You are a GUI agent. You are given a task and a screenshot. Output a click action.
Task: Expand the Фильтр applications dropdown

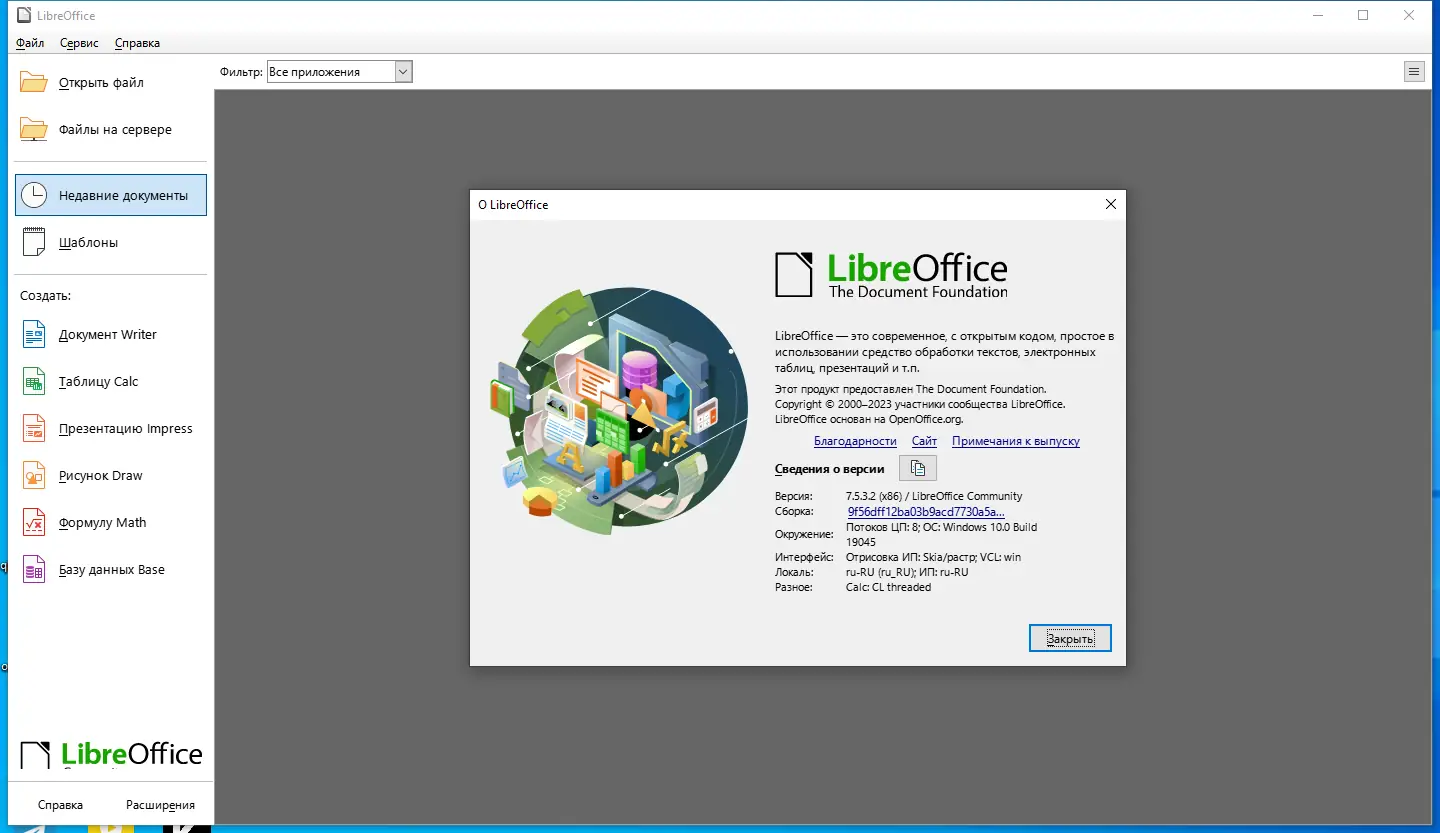click(x=402, y=71)
